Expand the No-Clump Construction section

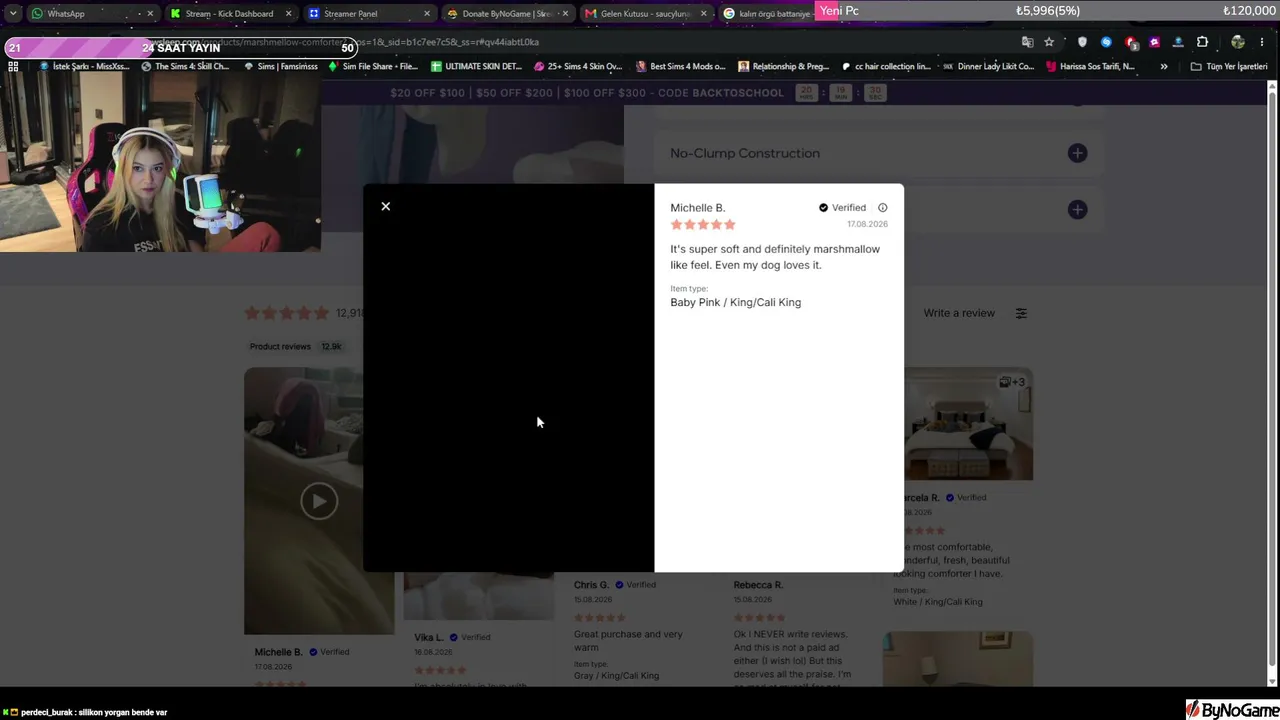pos(879,153)
